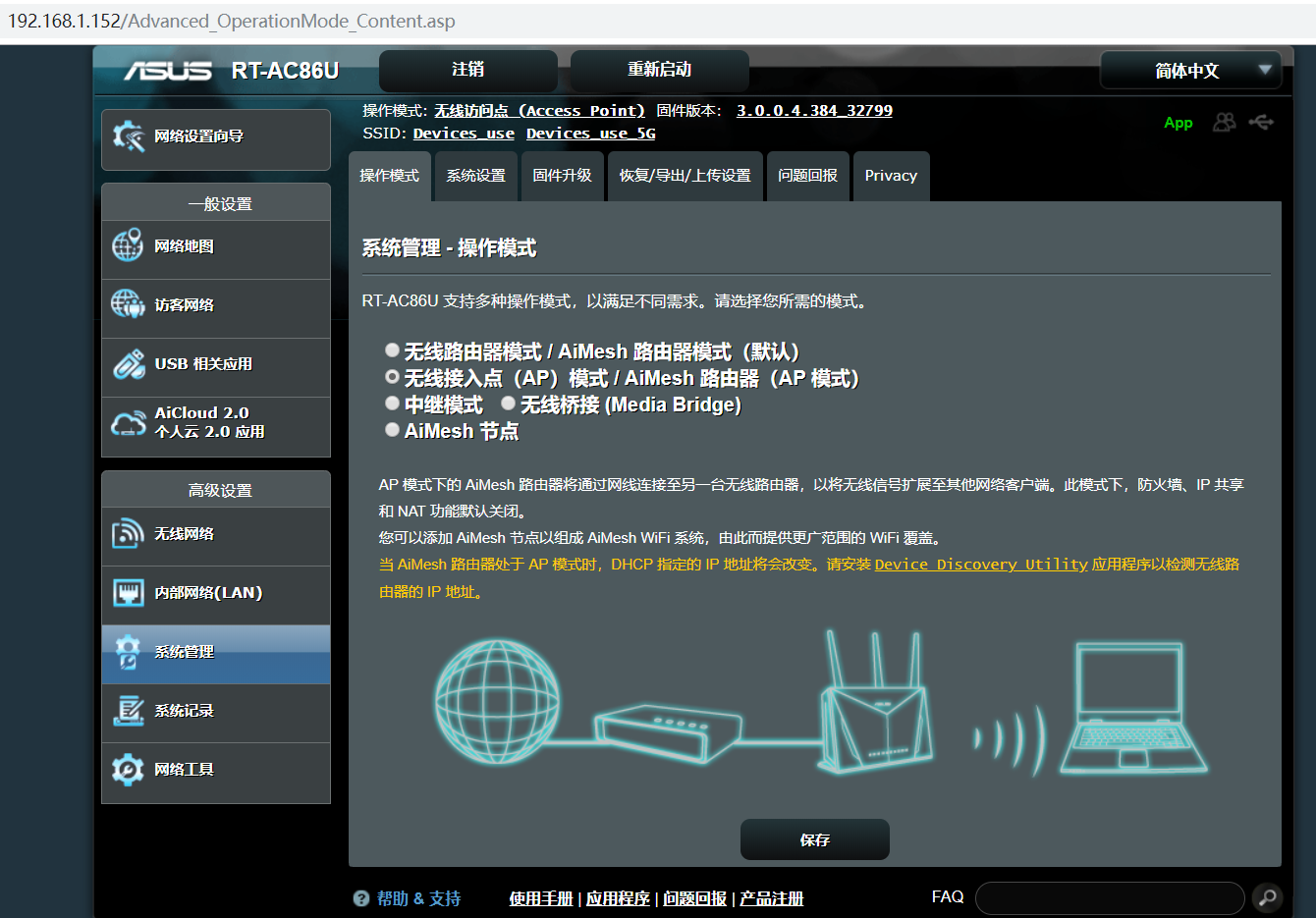This screenshot has width=1316, height=918.
Task: Open the Device Discovery Utility link
Action: [x=981, y=565]
